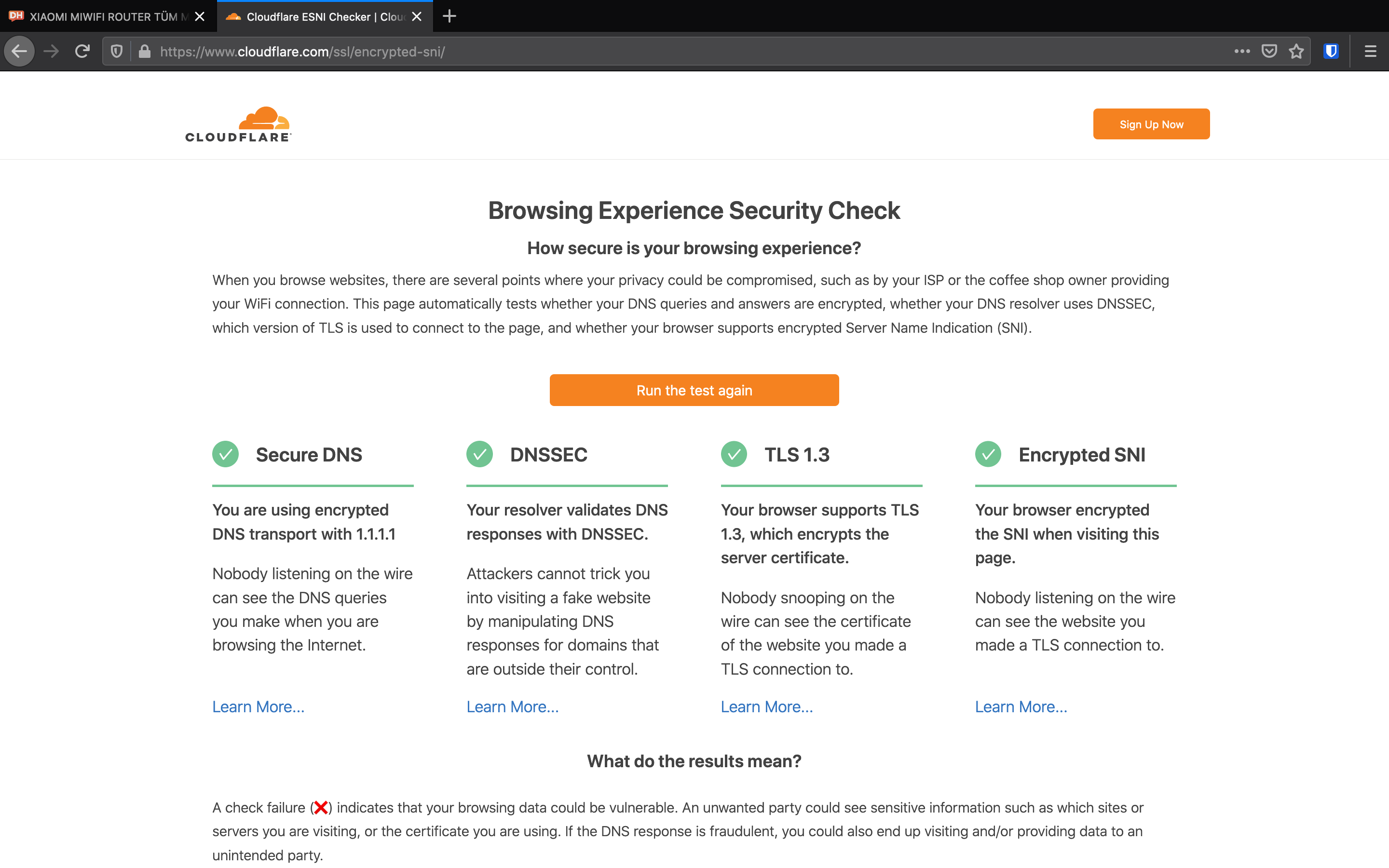
Task: Click the Encrypted SNI green checkmark
Action: pyautogui.click(x=988, y=454)
